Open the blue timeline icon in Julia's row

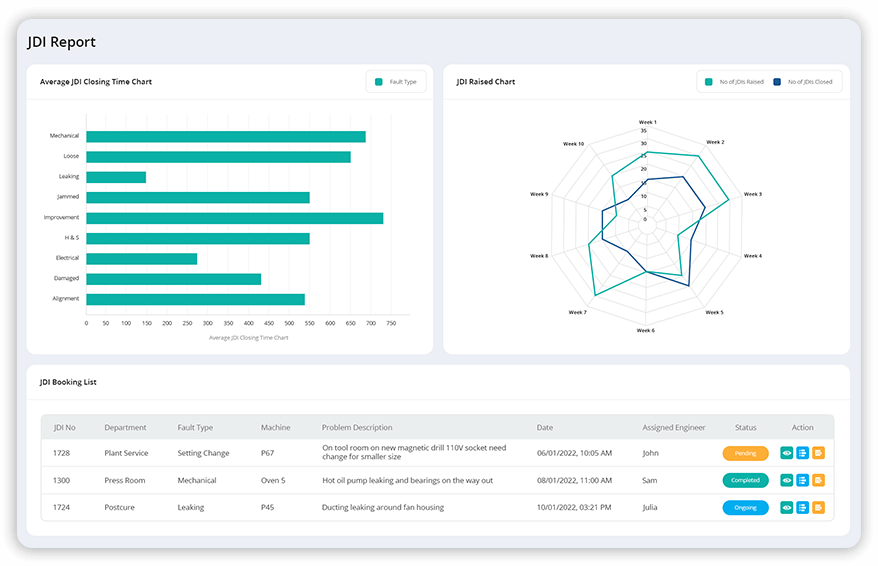click(802, 507)
